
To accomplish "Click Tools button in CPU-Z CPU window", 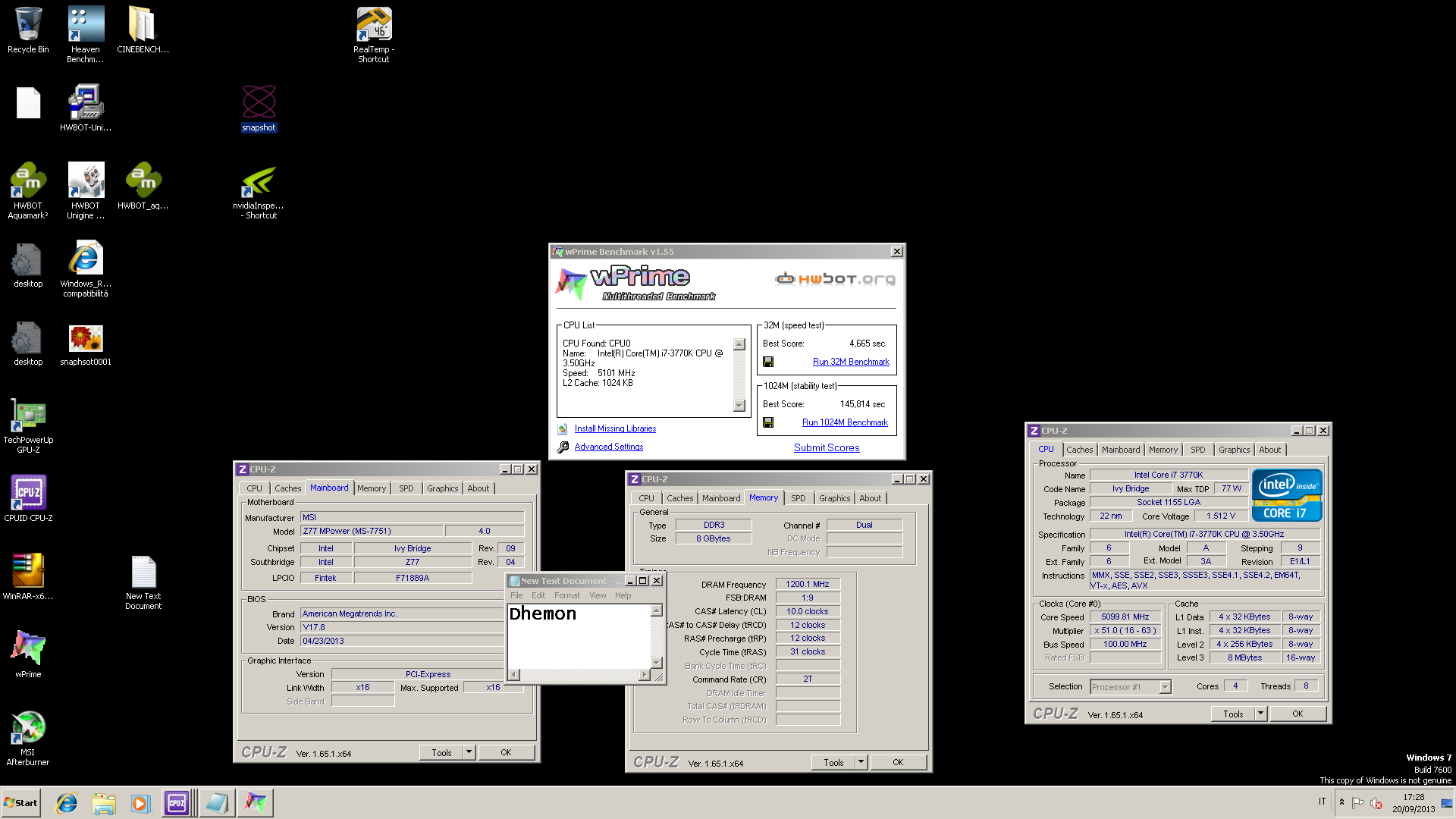I will [1233, 714].
